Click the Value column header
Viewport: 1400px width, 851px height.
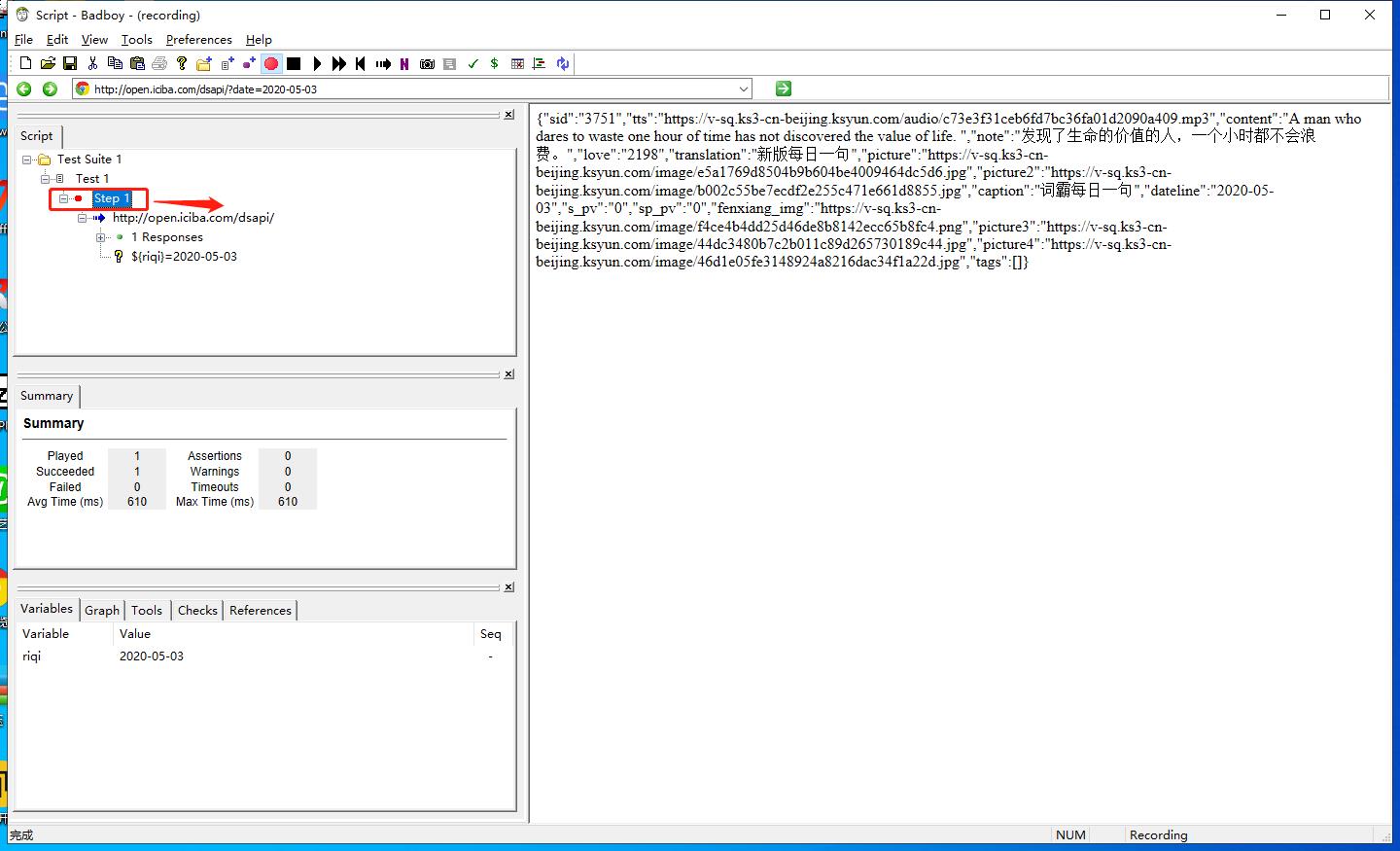pos(294,634)
